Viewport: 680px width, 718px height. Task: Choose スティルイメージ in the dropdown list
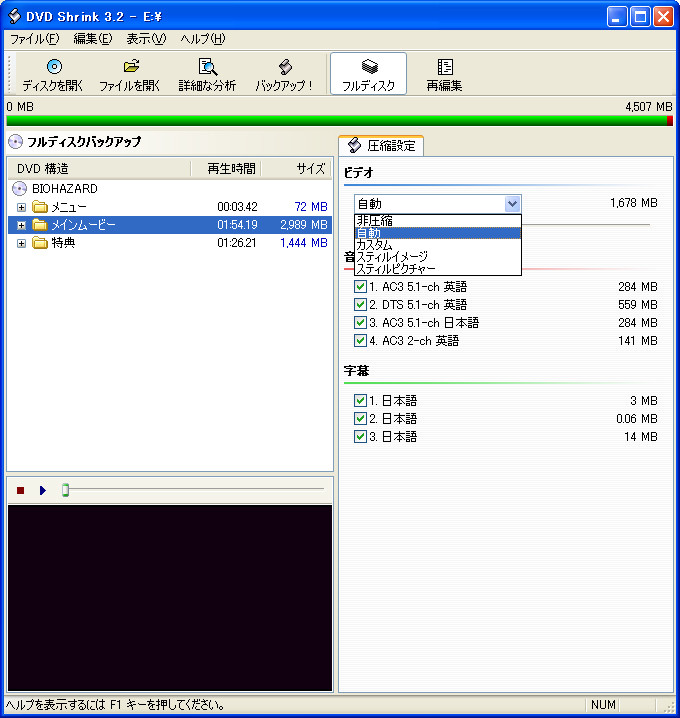point(438,256)
